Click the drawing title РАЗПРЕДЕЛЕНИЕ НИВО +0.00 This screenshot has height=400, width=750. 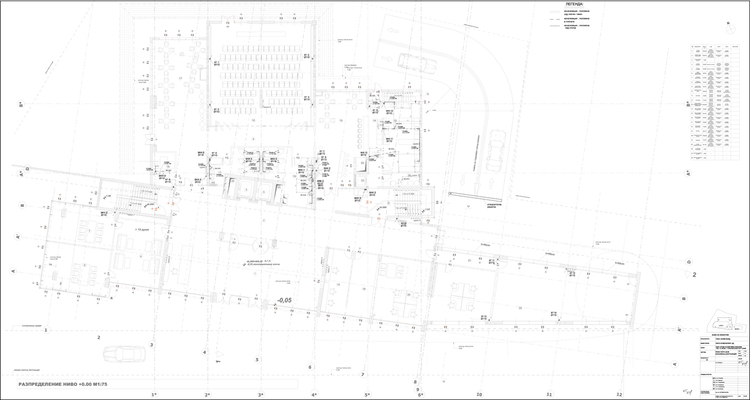76,384
